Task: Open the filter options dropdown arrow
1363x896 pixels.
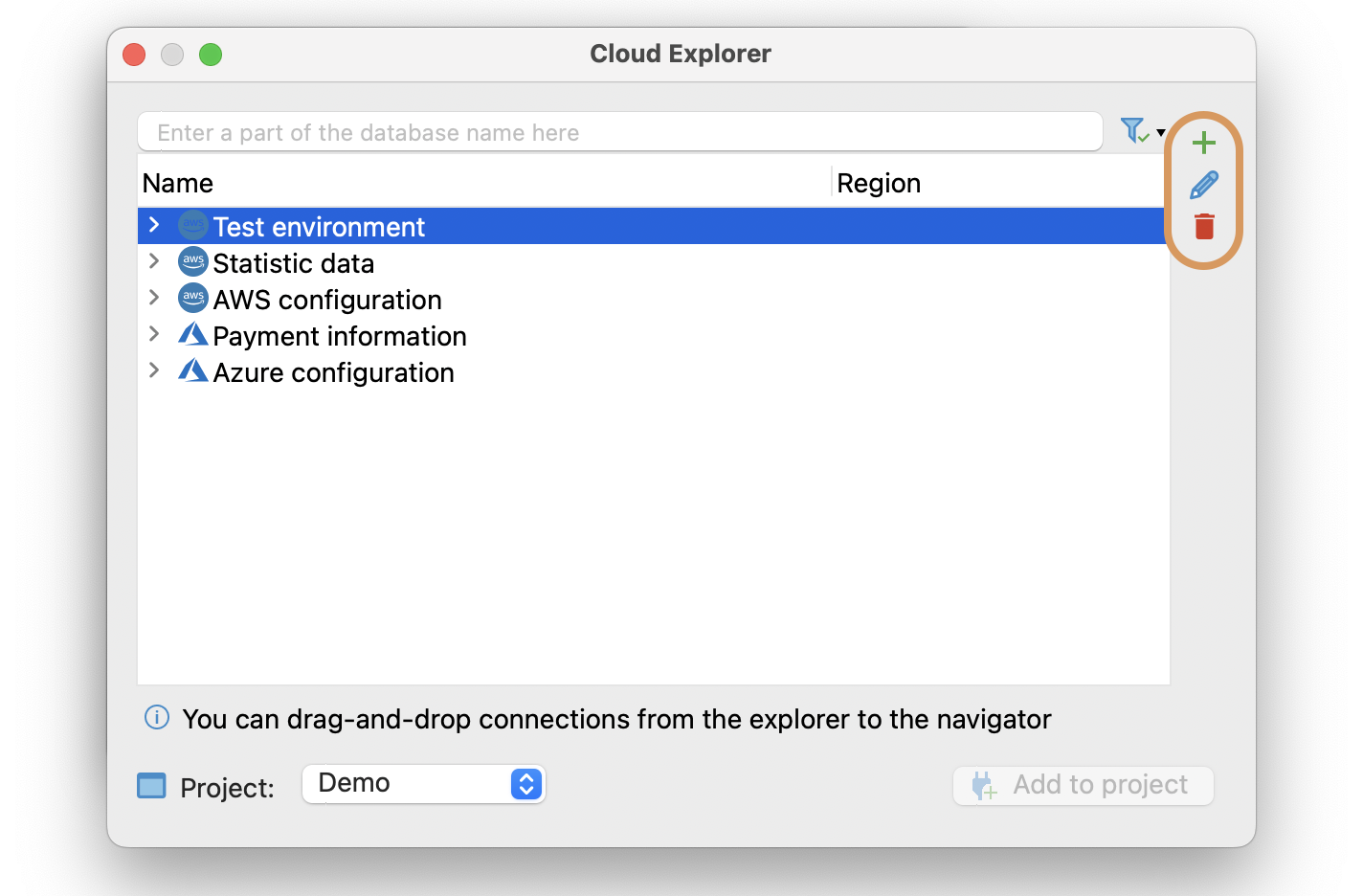Action: tap(1160, 132)
